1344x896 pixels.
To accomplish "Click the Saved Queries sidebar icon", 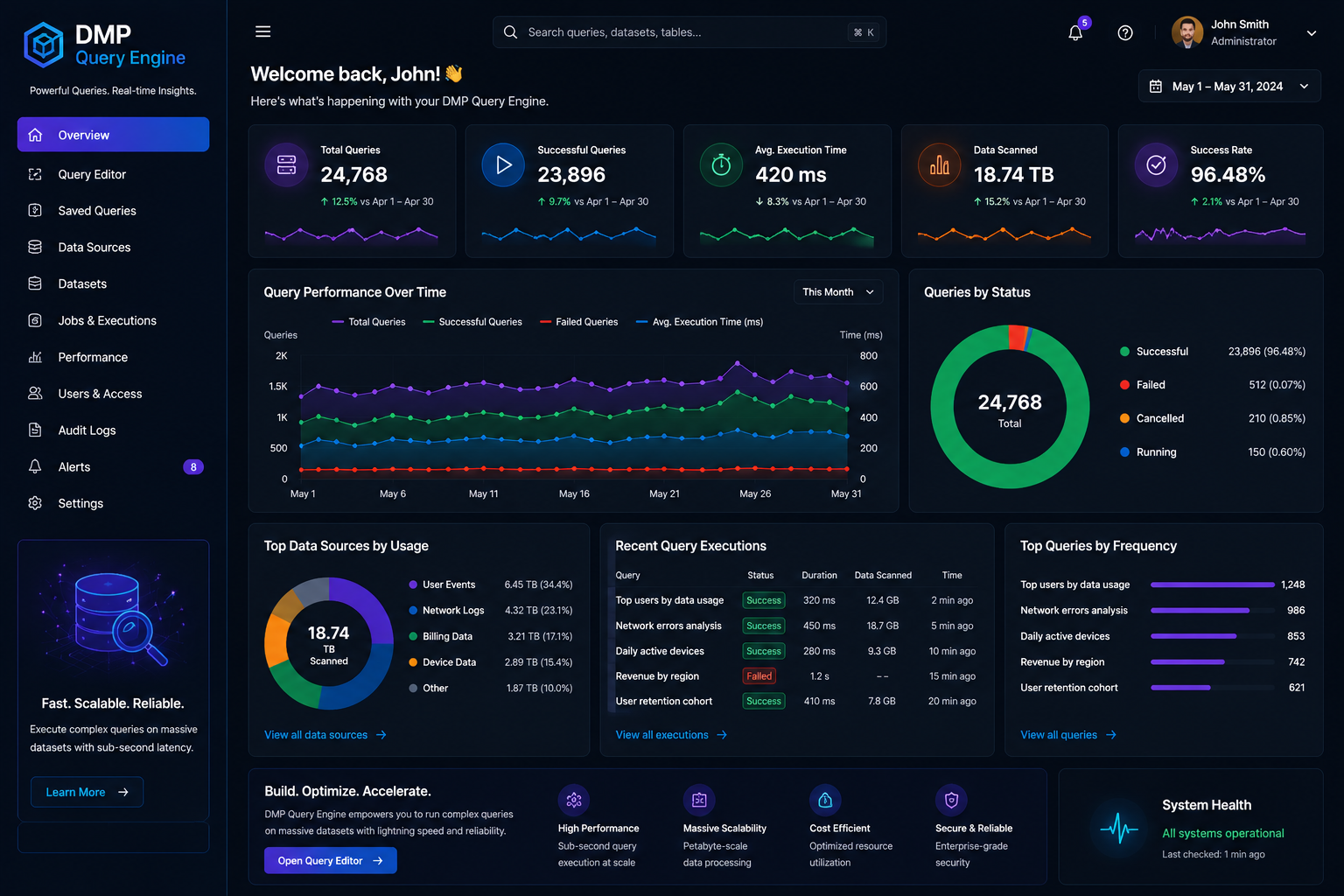I will pos(35,211).
